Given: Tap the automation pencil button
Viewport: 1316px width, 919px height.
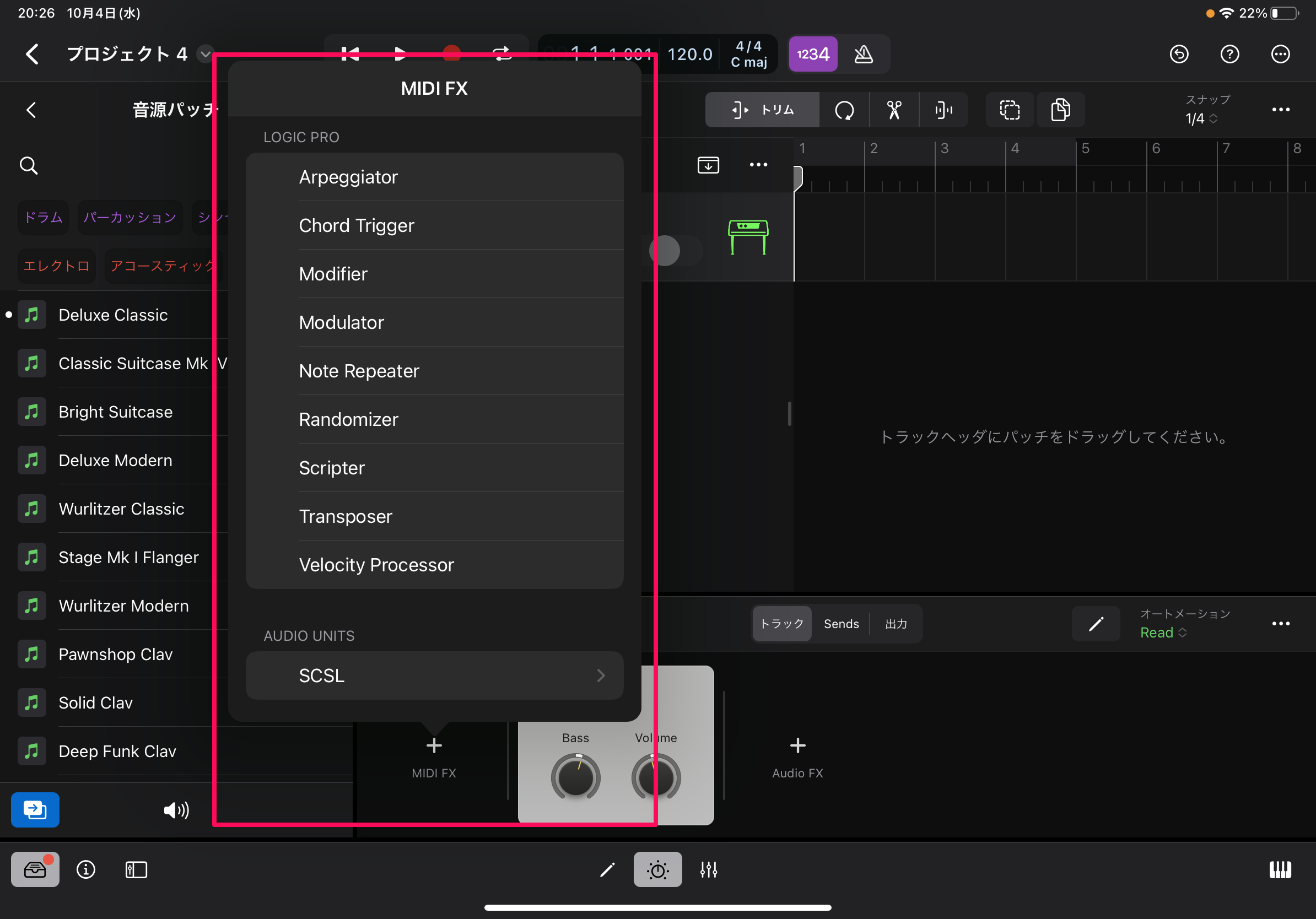Looking at the screenshot, I should pos(1096,623).
